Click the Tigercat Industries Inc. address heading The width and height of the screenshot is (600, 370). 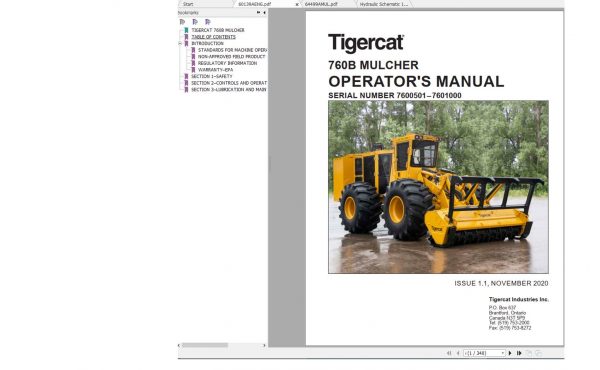518,299
